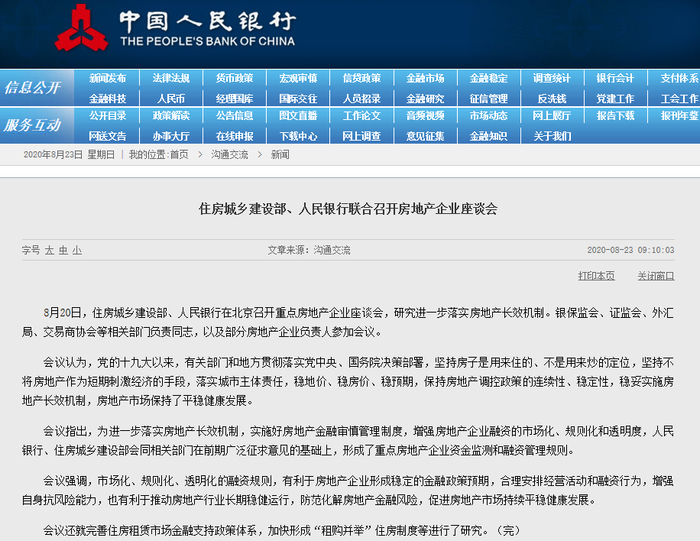Screen dimensions: 700x541
Task: Open 货币政策 navigation item
Action: point(234,78)
